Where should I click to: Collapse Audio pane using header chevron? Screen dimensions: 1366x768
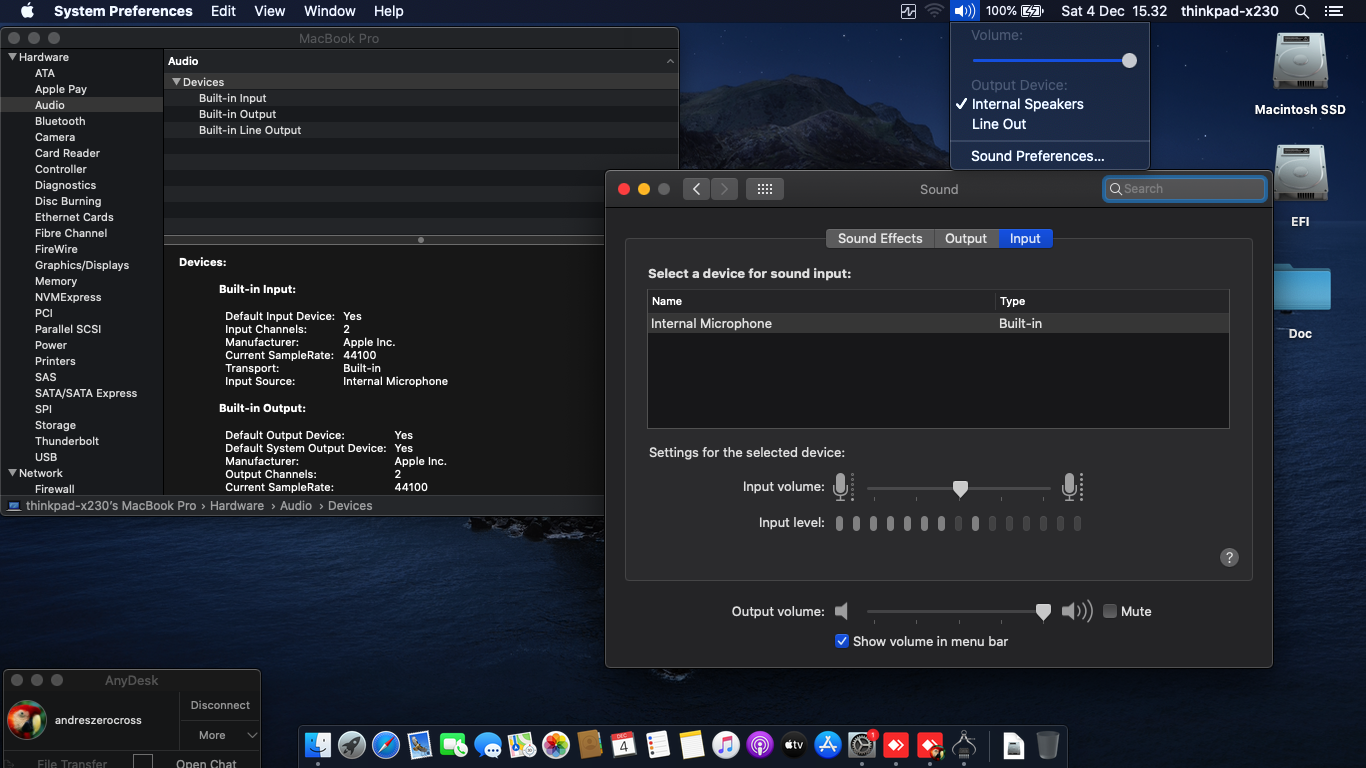(x=670, y=61)
